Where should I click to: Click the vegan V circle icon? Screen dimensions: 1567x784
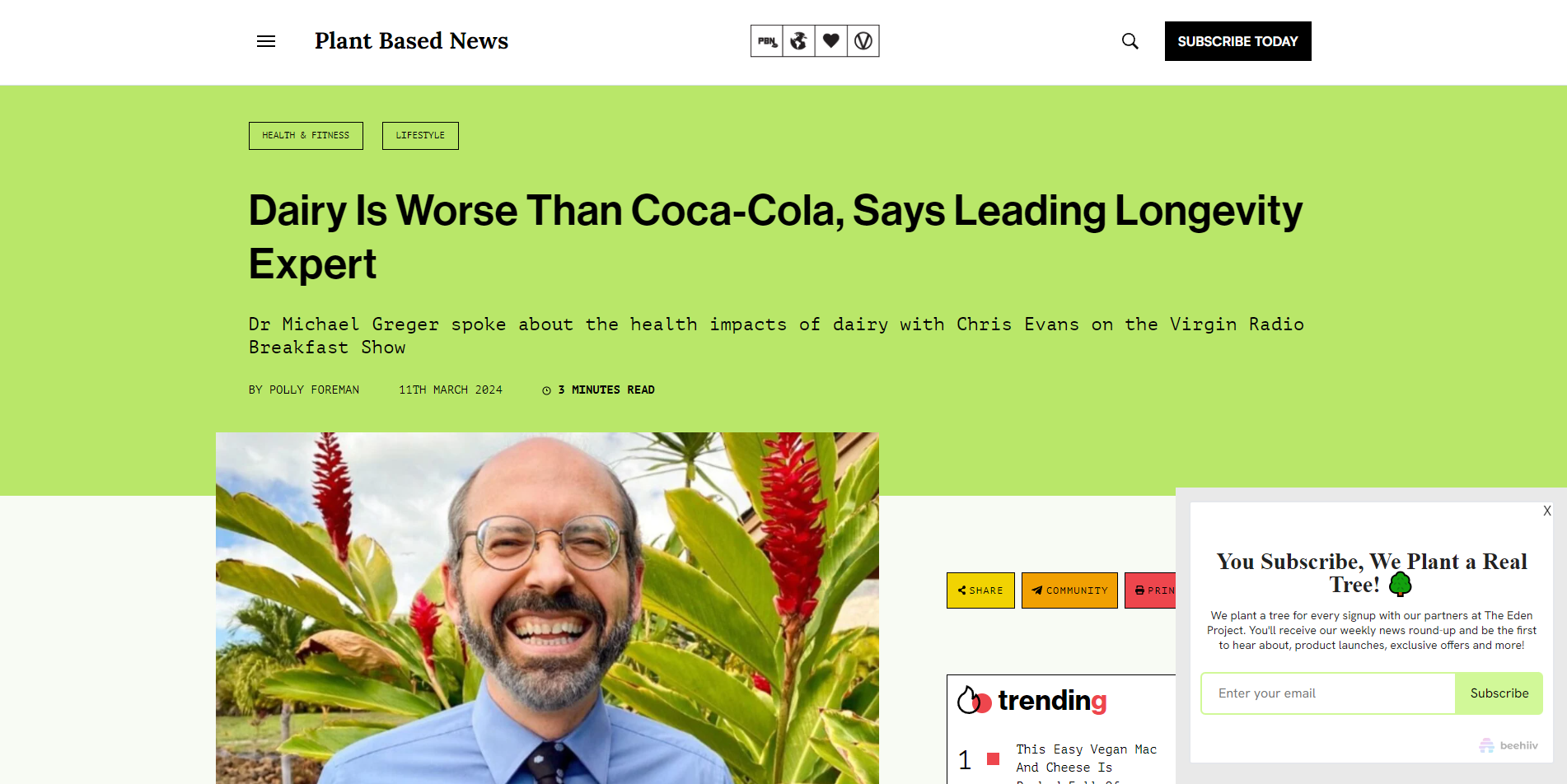(863, 41)
